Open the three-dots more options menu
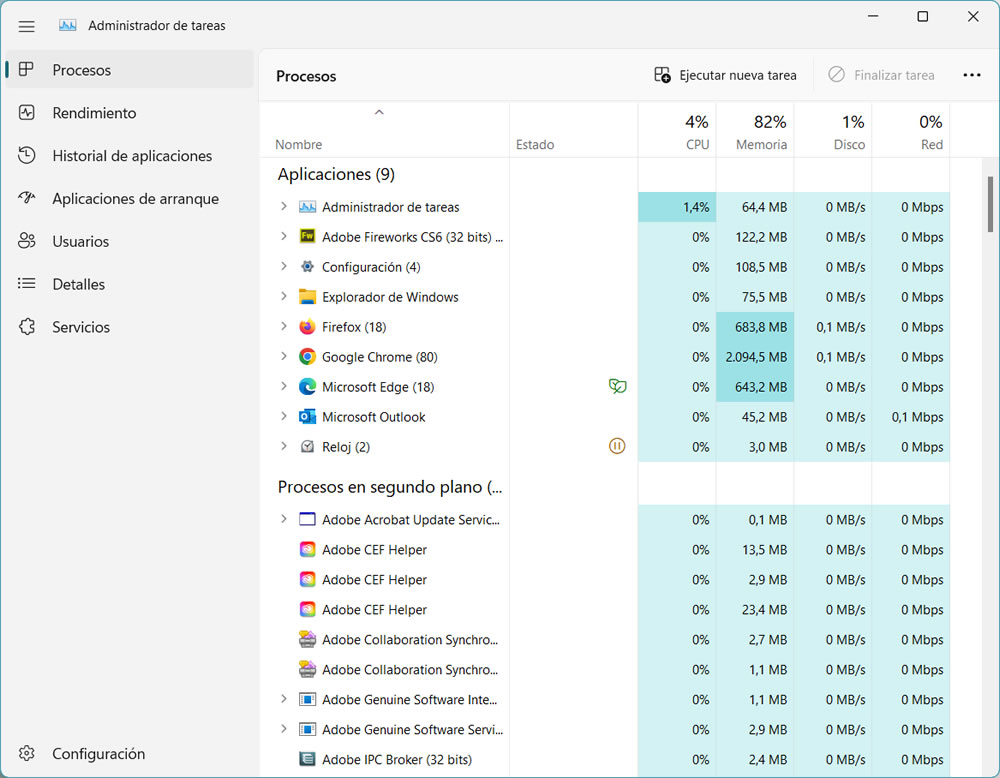This screenshot has width=1000, height=778. click(x=972, y=75)
